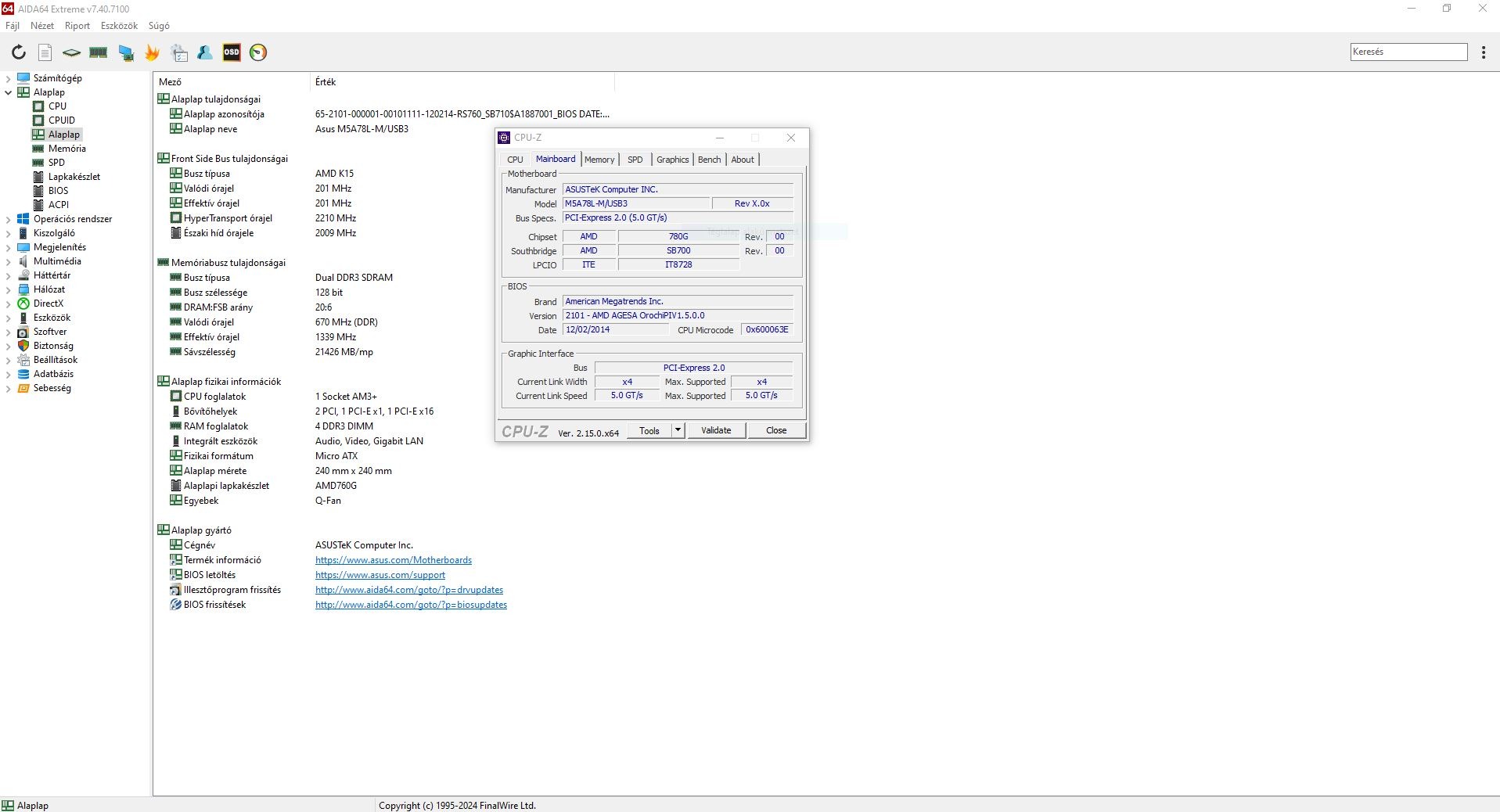Image resolution: width=1500 pixels, height=812 pixels.
Task: Click the Beállítások icon in tree
Action: (x=23, y=360)
